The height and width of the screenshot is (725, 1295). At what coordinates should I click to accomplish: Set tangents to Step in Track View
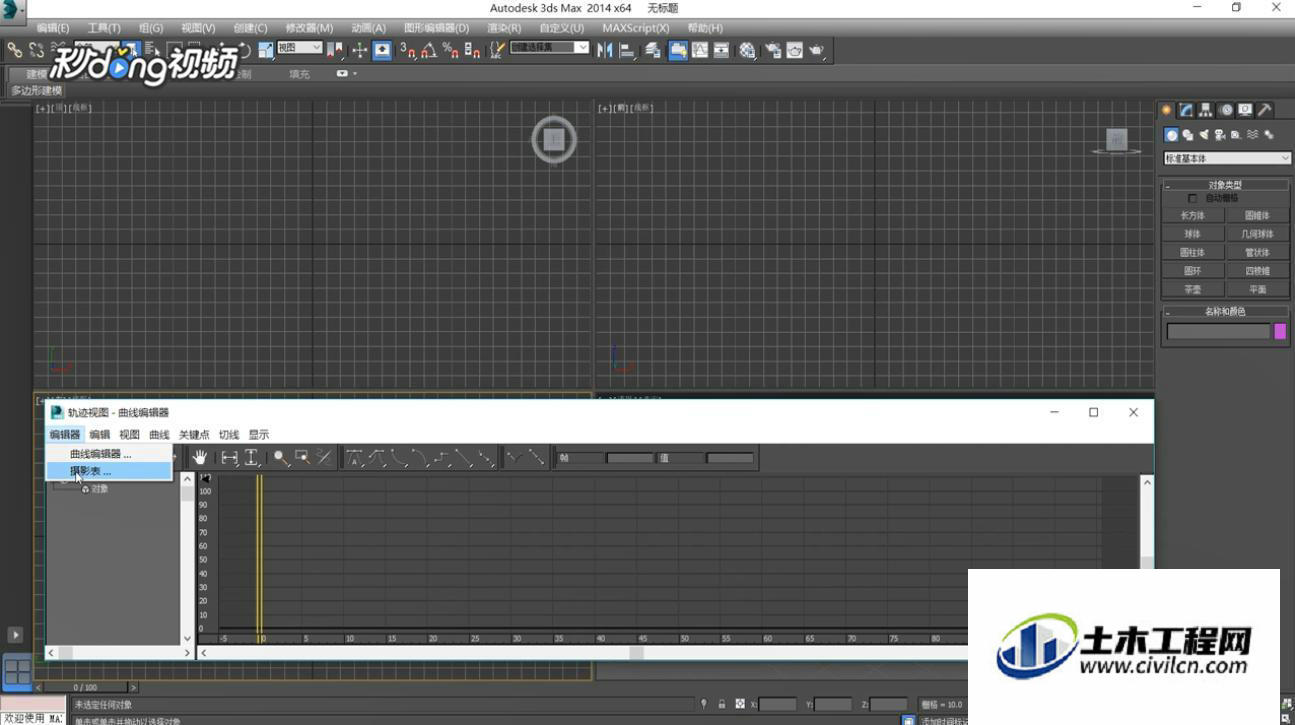click(443, 458)
